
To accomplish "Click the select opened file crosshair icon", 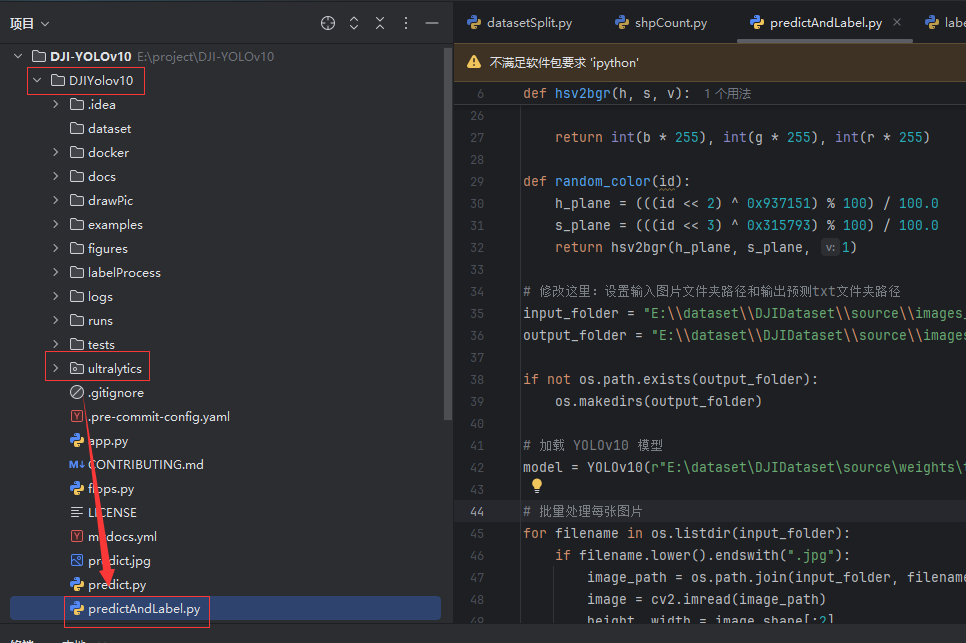I will point(328,23).
